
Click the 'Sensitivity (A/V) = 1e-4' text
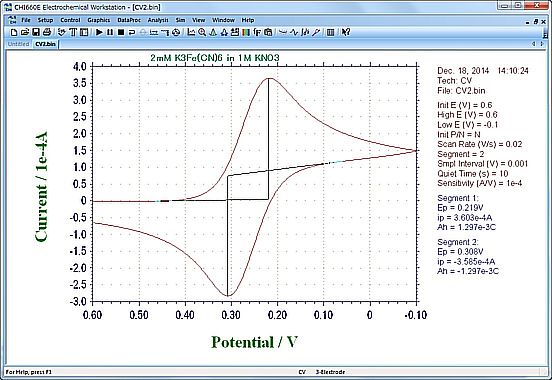tap(479, 183)
